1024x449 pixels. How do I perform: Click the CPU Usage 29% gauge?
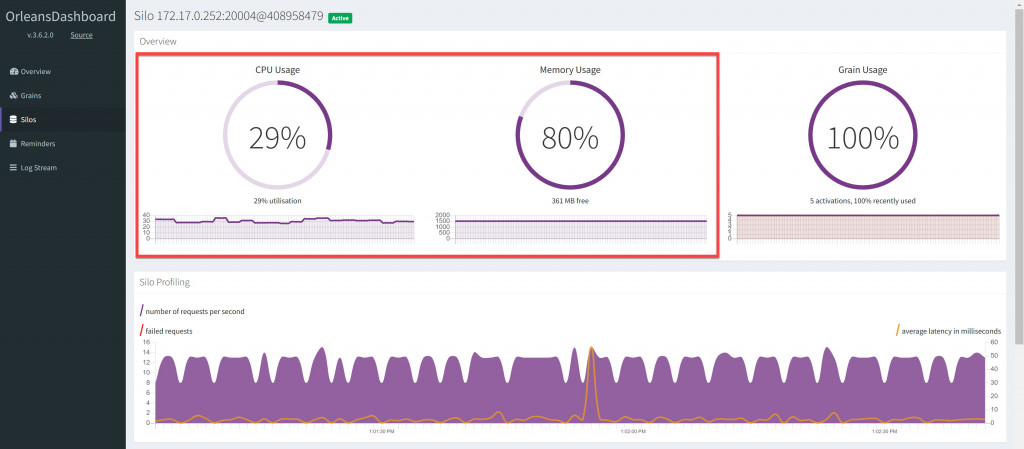pos(278,136)
